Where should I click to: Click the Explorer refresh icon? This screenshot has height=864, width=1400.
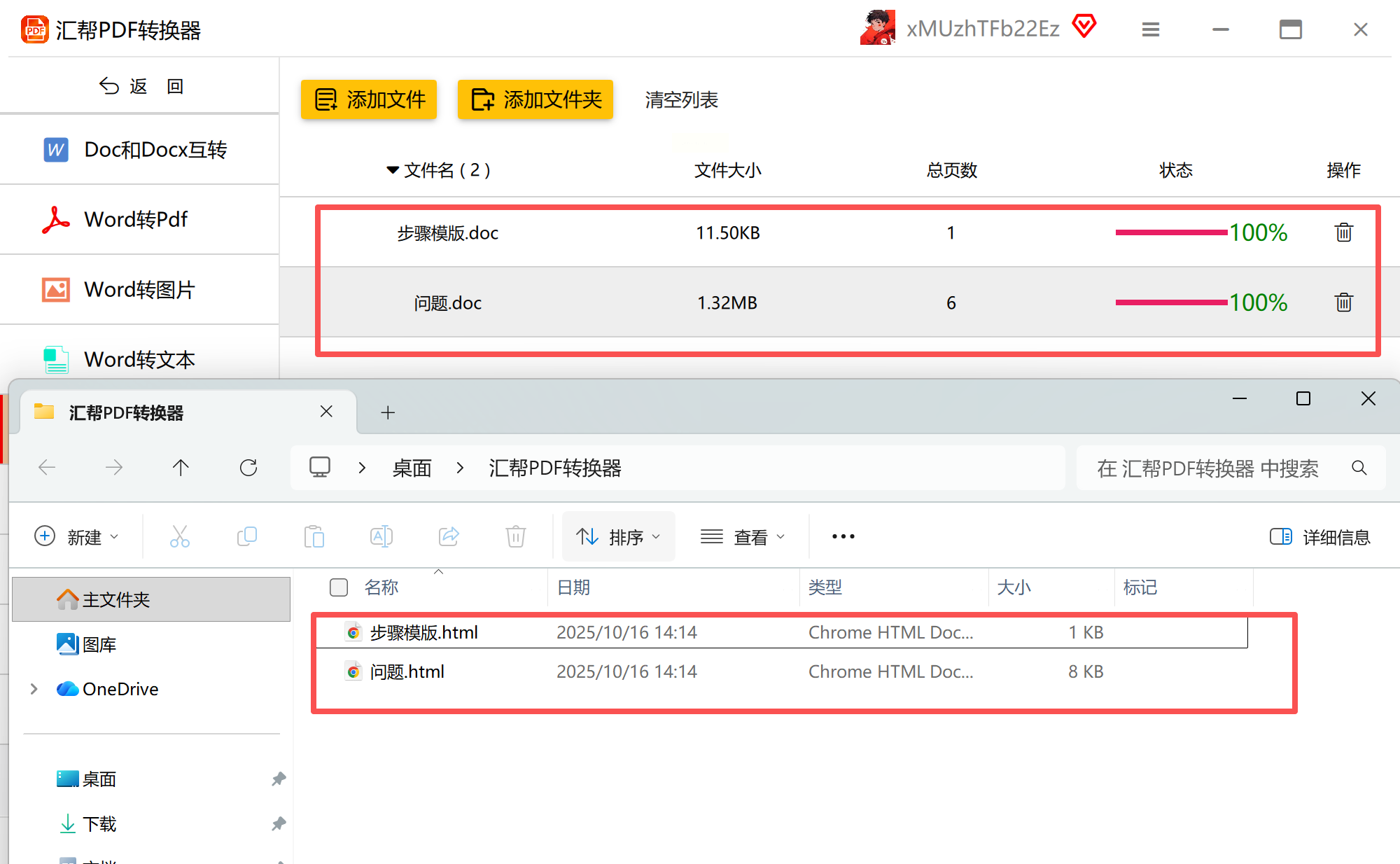[x=248, y=468]
